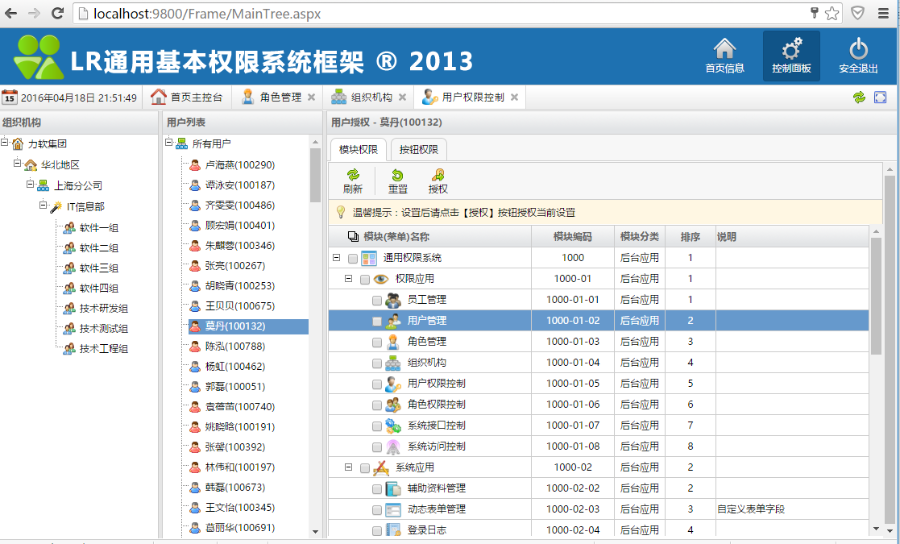This screenshot has width=900, height=544.
Task: Switch to the 按钮权限 tab
Action: click(x=418, y=150)
